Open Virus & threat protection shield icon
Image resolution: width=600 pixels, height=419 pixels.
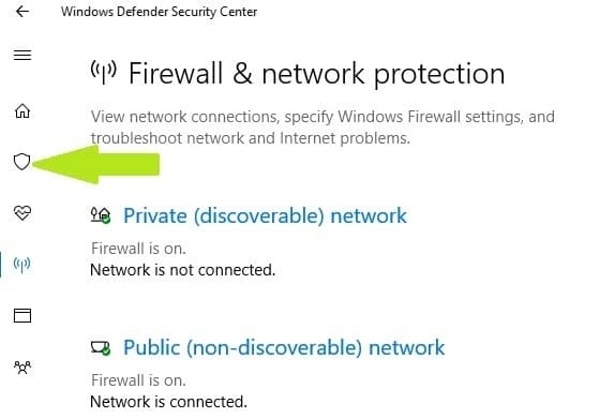[x=22, y=161]
